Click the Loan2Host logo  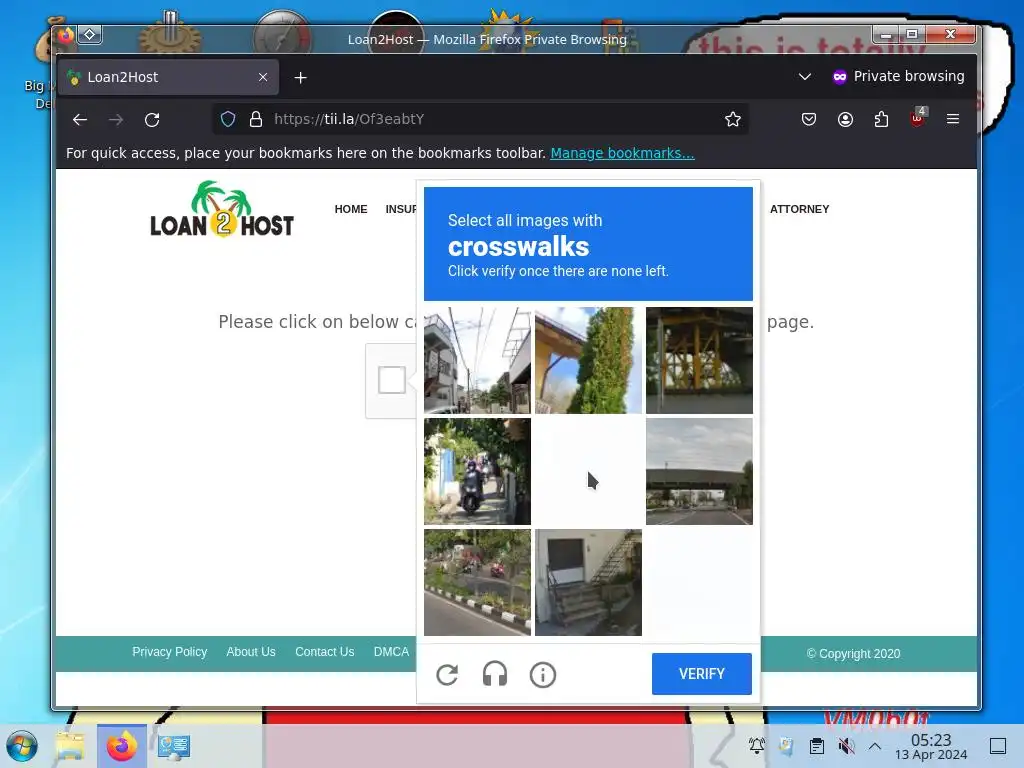click(x=222, y=209)
